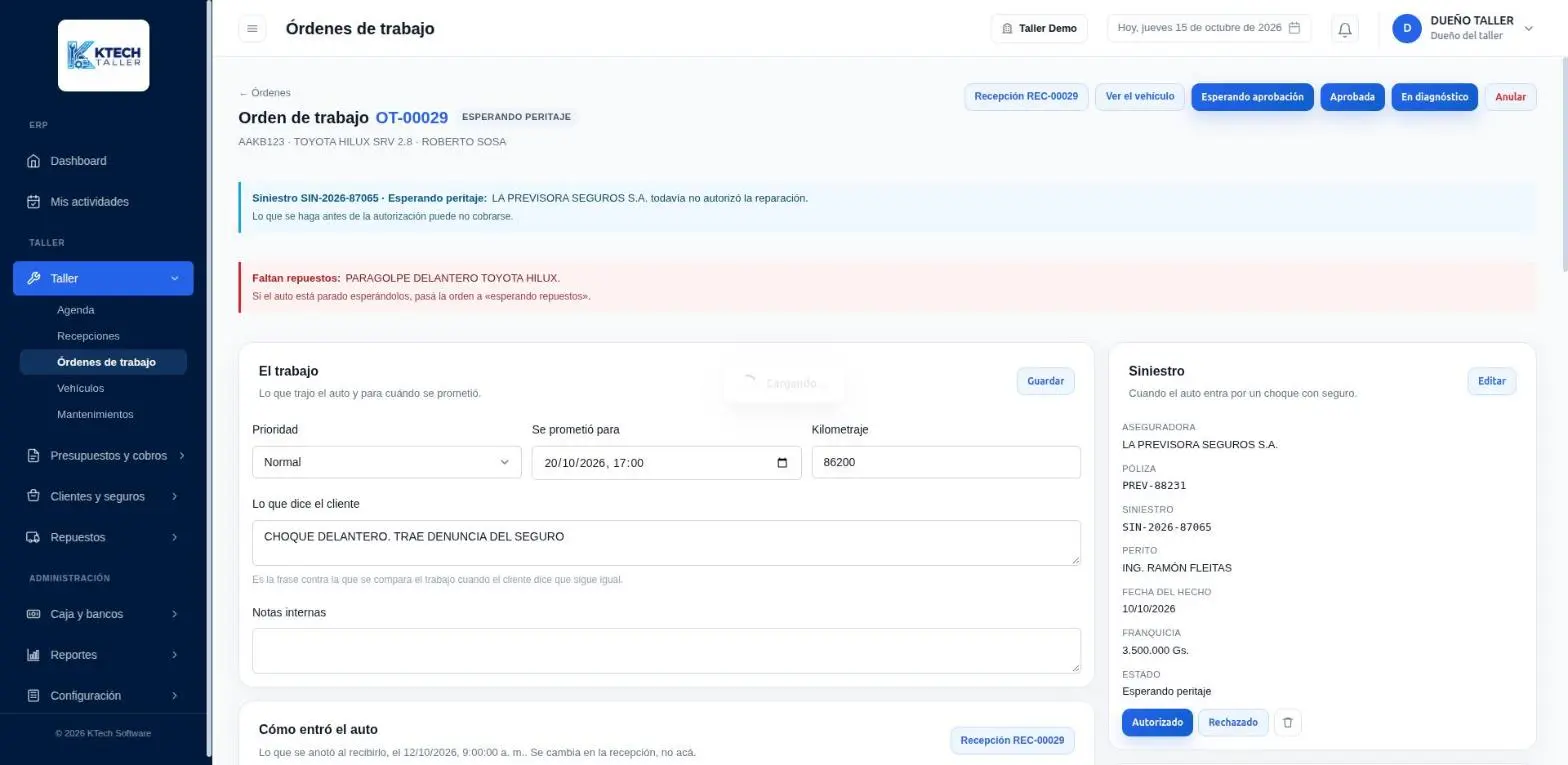Image resolution: width=1568 pixels, height=765 pixels.
Task: Click the Caja y bancos cash icon
Action: coord(33,614)
